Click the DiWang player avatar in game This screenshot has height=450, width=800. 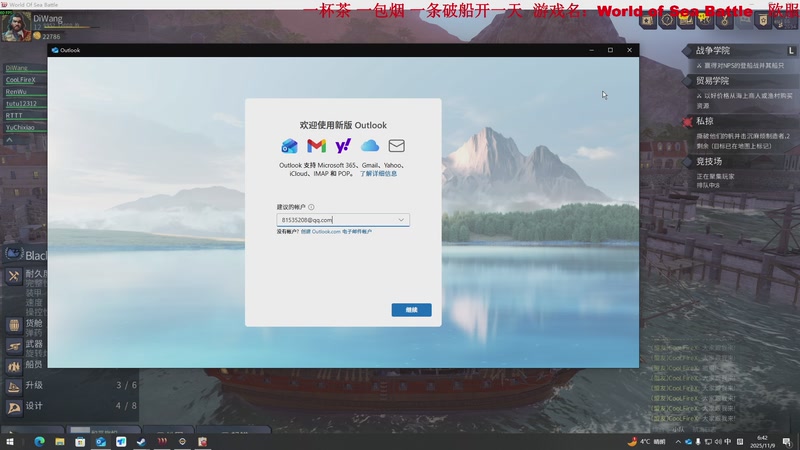pyautogui.click(x=16, y=26)
